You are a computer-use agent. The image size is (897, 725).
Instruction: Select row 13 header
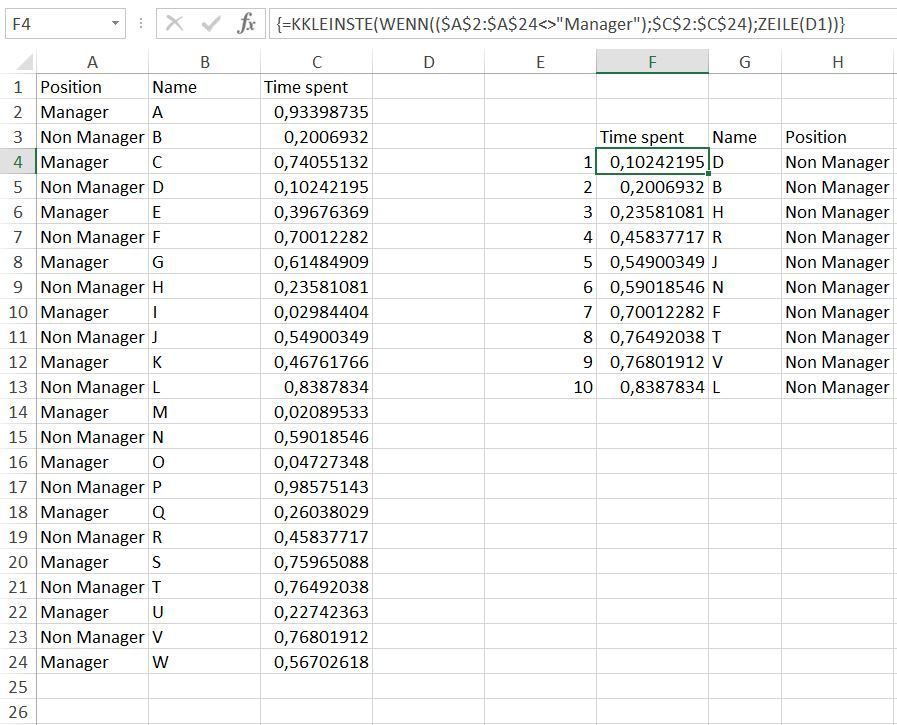(18, 387)
